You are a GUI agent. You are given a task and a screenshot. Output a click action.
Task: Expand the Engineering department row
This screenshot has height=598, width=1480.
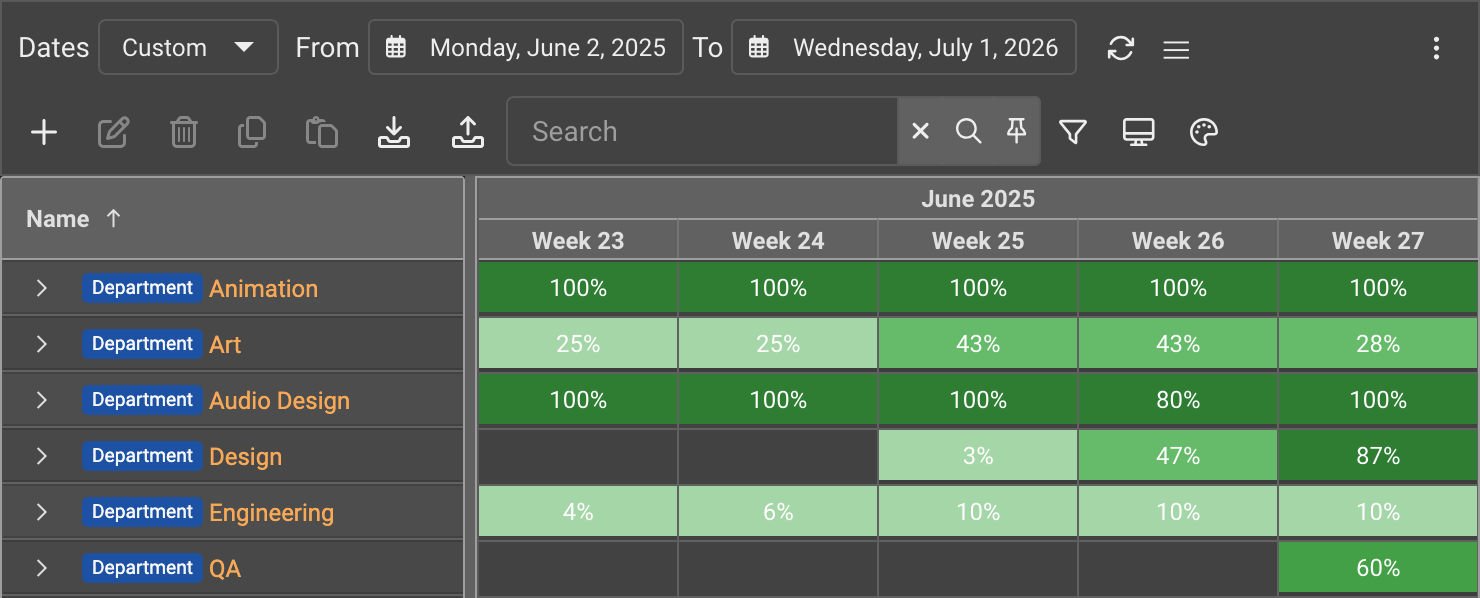41,512
